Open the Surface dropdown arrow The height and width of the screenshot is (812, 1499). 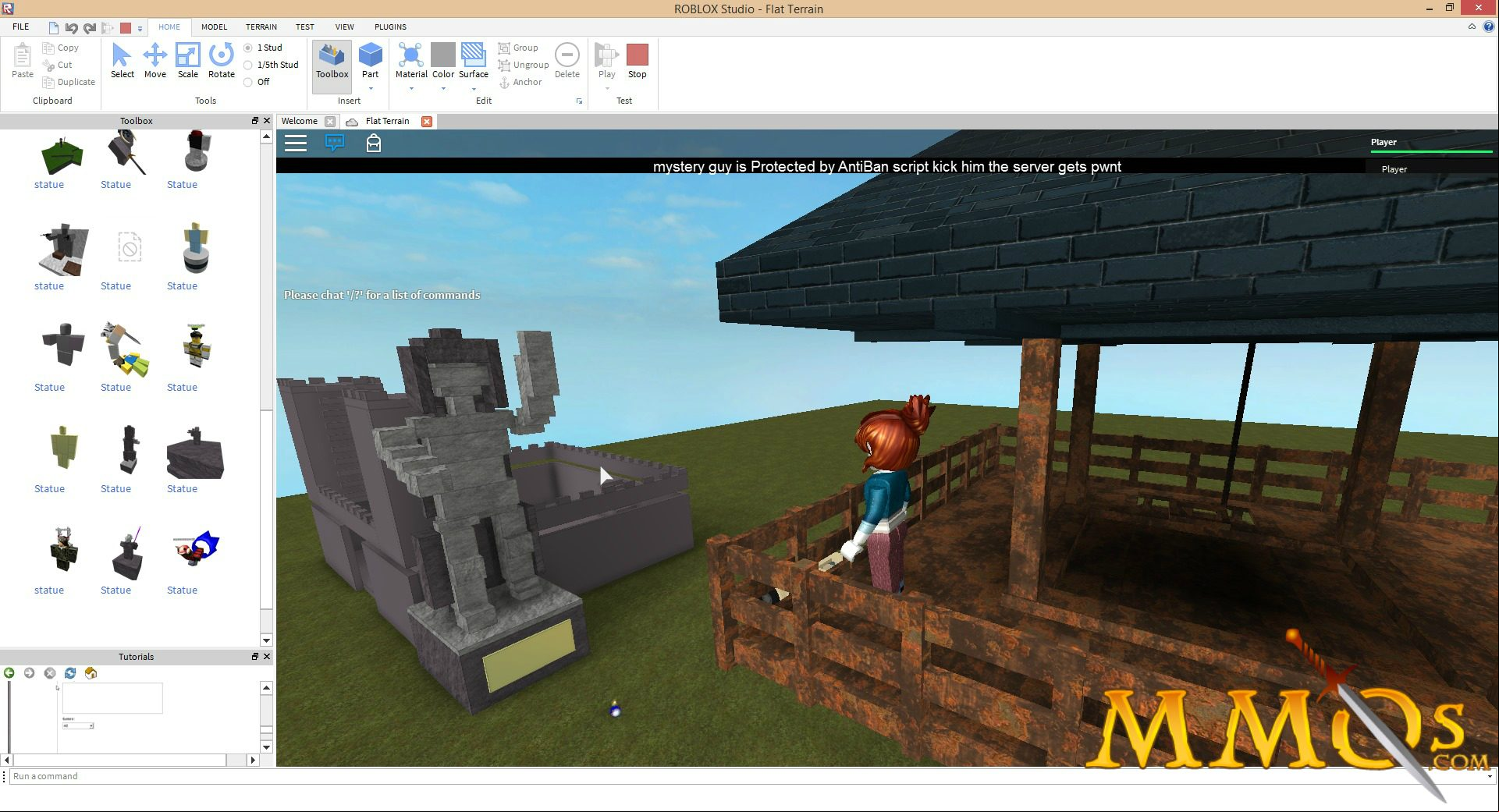tap(473, 88)
